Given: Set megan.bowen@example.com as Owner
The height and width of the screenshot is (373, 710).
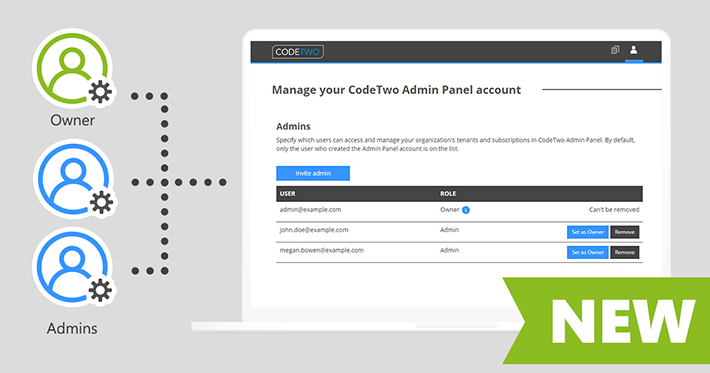Looking at the screenshot, I should point(587,253).
